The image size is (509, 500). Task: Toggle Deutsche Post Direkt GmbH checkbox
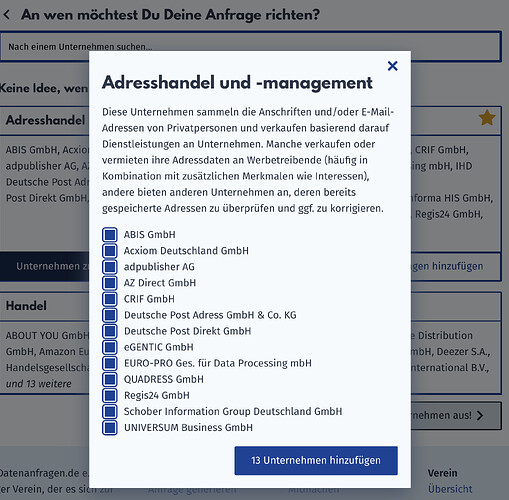coord(110,331)
